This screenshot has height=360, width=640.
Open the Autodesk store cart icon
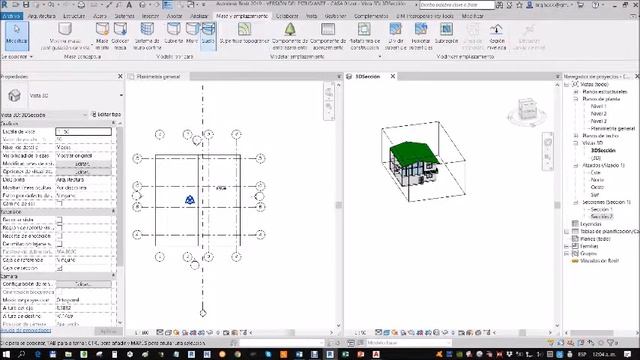point(580,5)
